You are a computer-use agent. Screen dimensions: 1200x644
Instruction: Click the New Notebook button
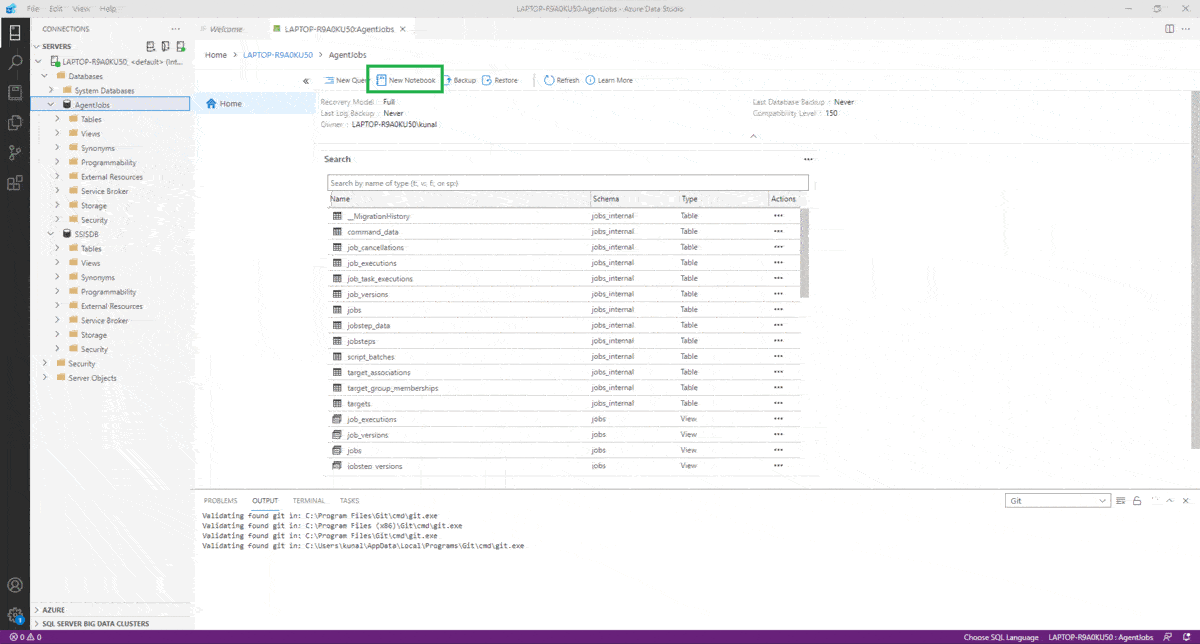406,80
